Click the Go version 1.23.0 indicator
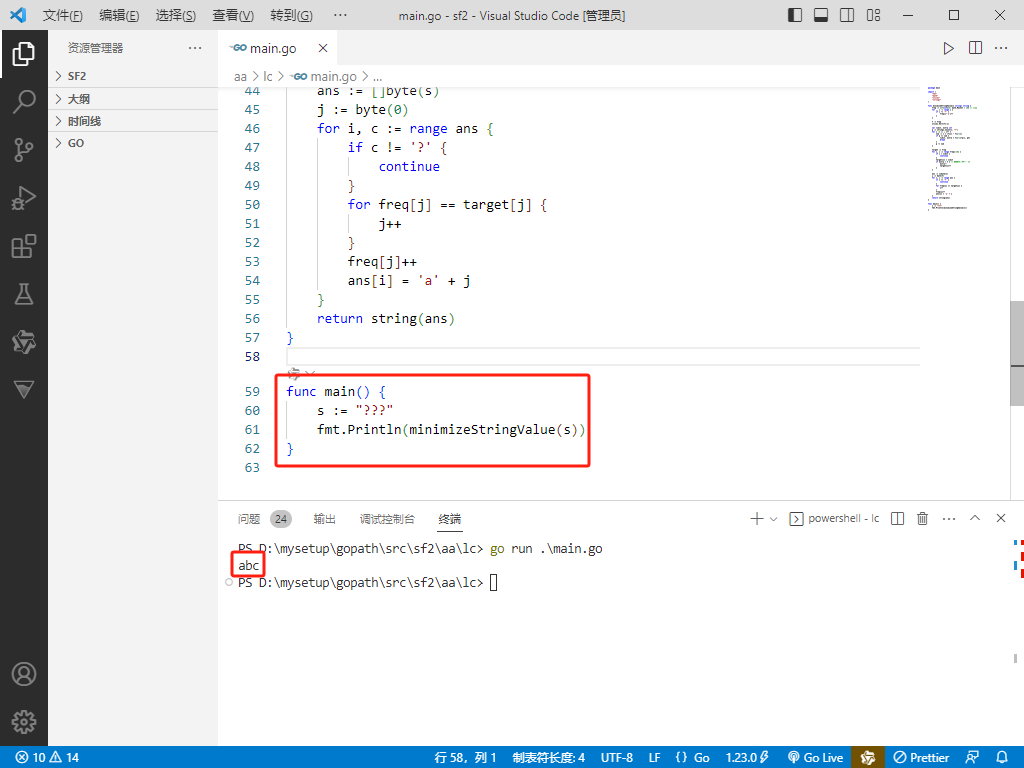 point(747,758)
